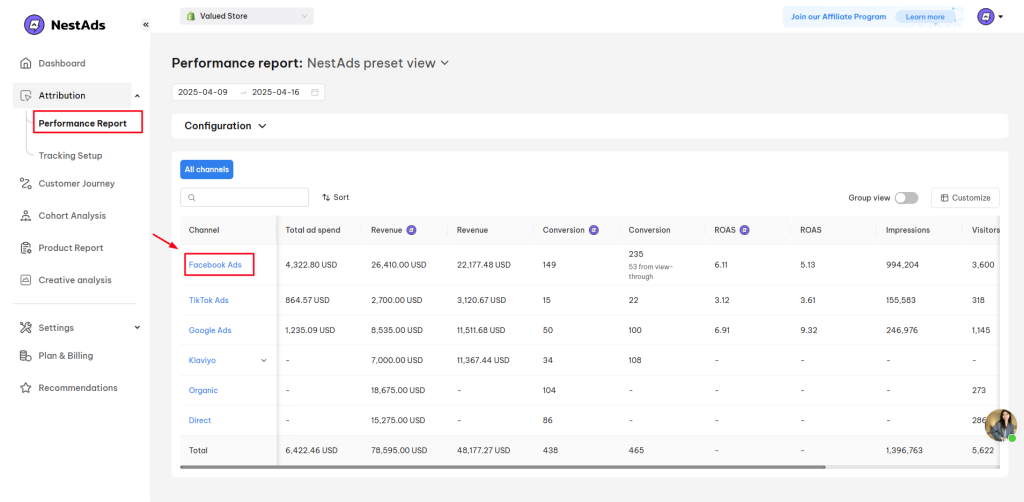Click the start date 2025-04-09
This screenshot has width=1024, height=502.
pyautogui.click(x=202, y=92)
